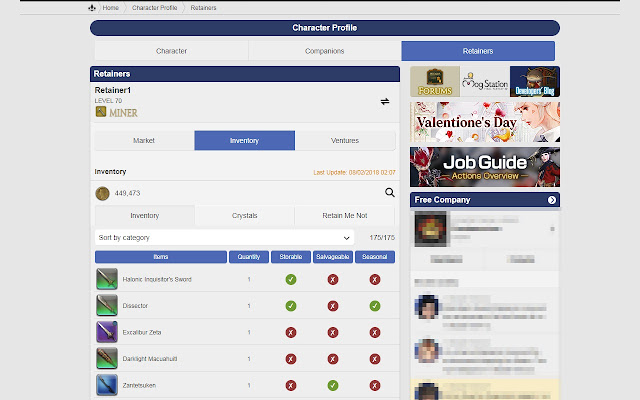Sort by the Items column header
This screenshot has height=400, width=640.
coord(161,257)
